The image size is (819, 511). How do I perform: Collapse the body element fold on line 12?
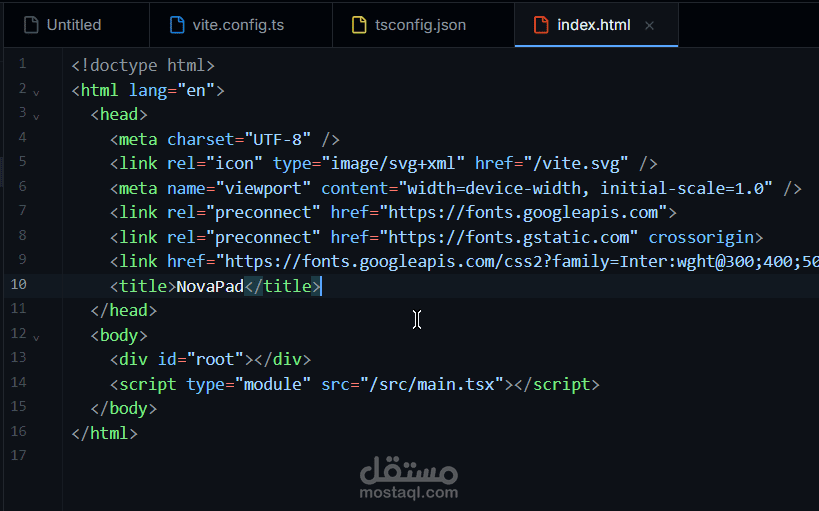[x=36, y=338]
